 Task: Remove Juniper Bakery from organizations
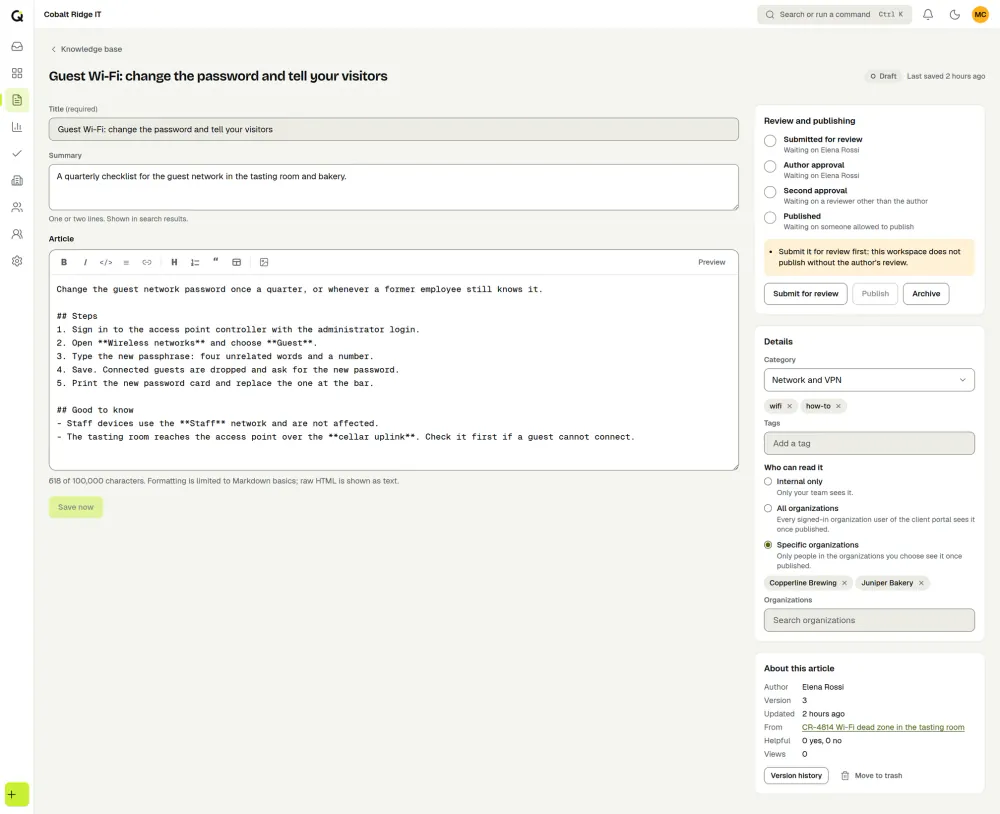[921, 583]
